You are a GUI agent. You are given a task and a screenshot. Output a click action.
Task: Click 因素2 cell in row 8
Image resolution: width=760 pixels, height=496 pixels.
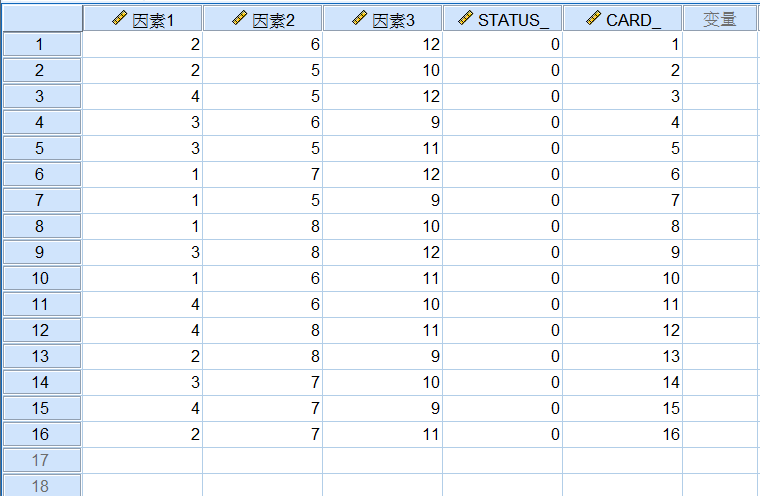tap(263, 226)
